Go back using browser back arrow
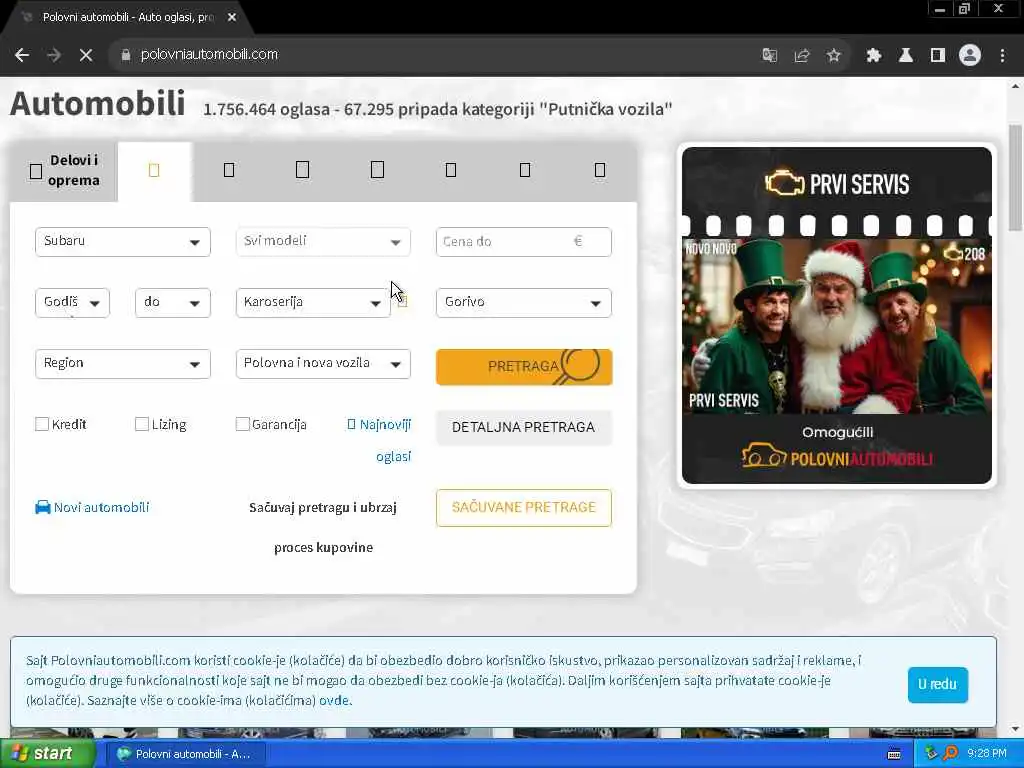 point(22,55)
